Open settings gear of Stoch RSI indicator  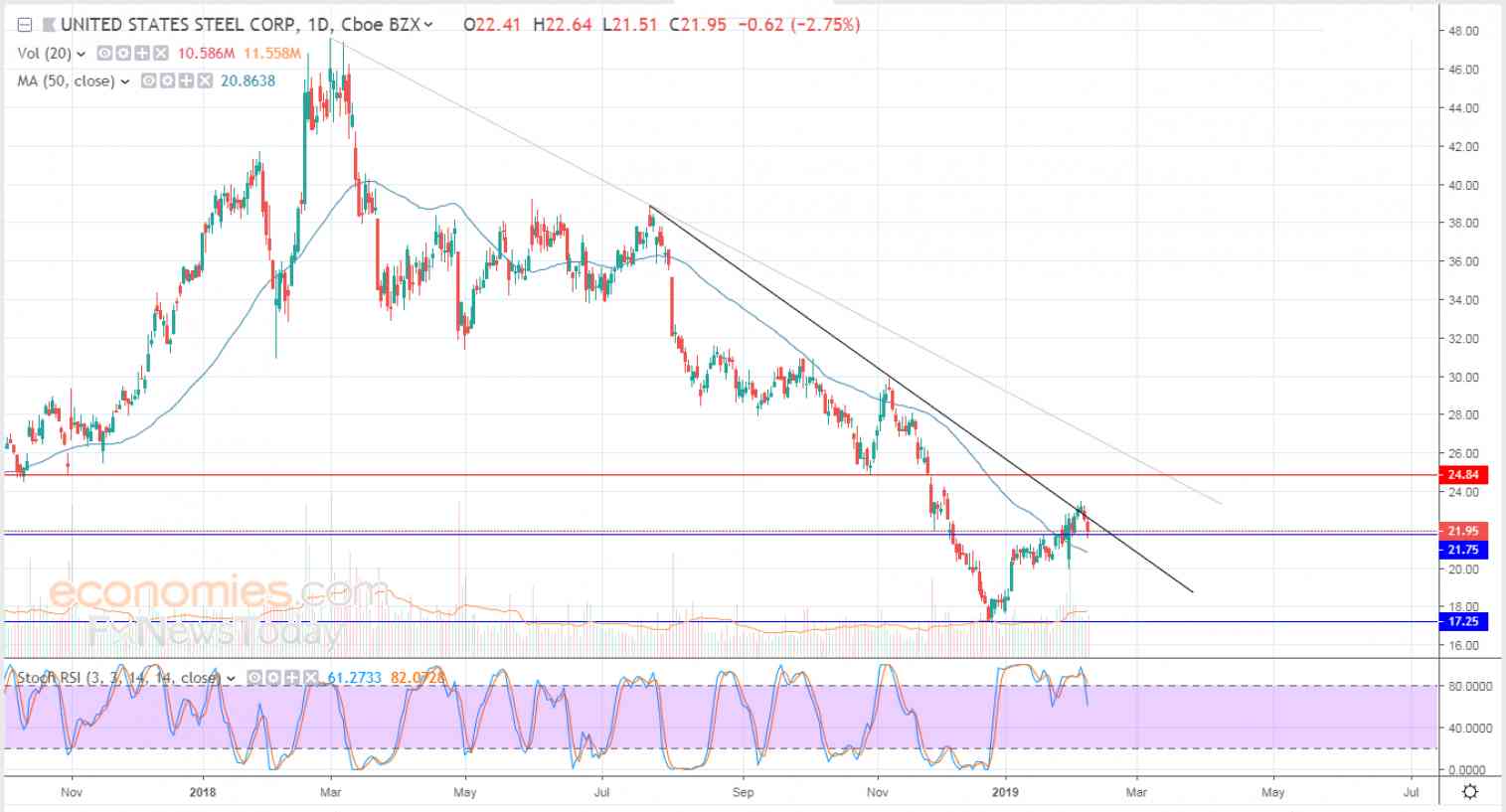point(272,678)
